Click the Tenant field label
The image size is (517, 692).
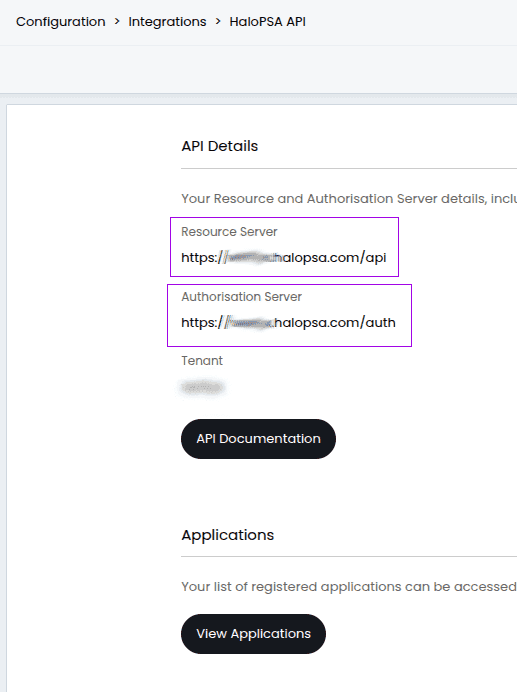click(x=202, y=361)
